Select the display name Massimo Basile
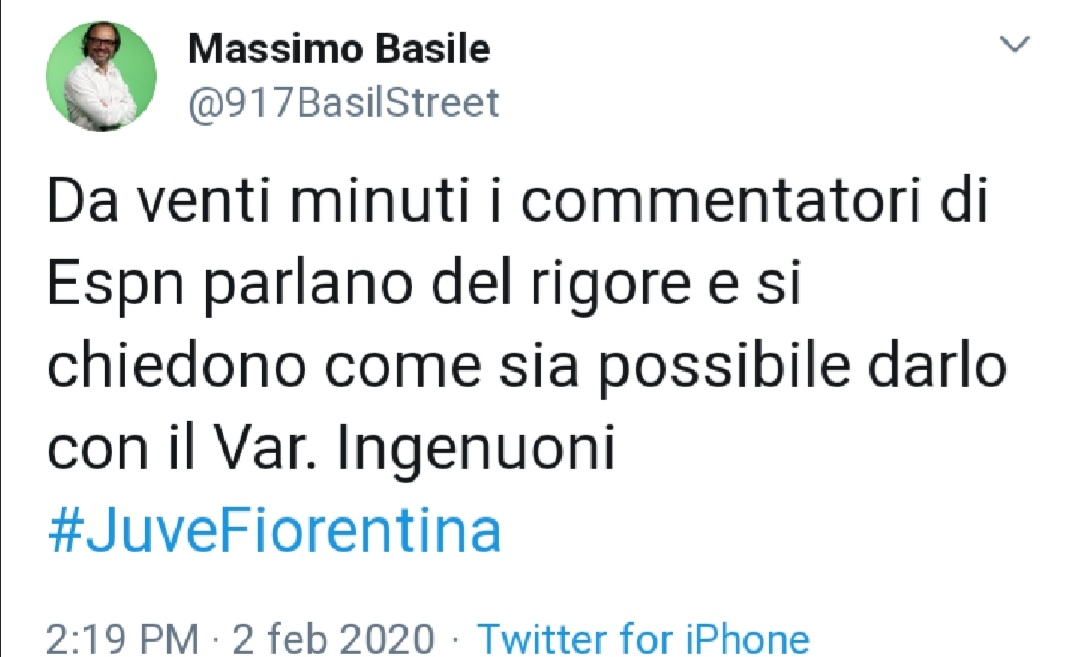1080x657 pixels. click(340, 47)
